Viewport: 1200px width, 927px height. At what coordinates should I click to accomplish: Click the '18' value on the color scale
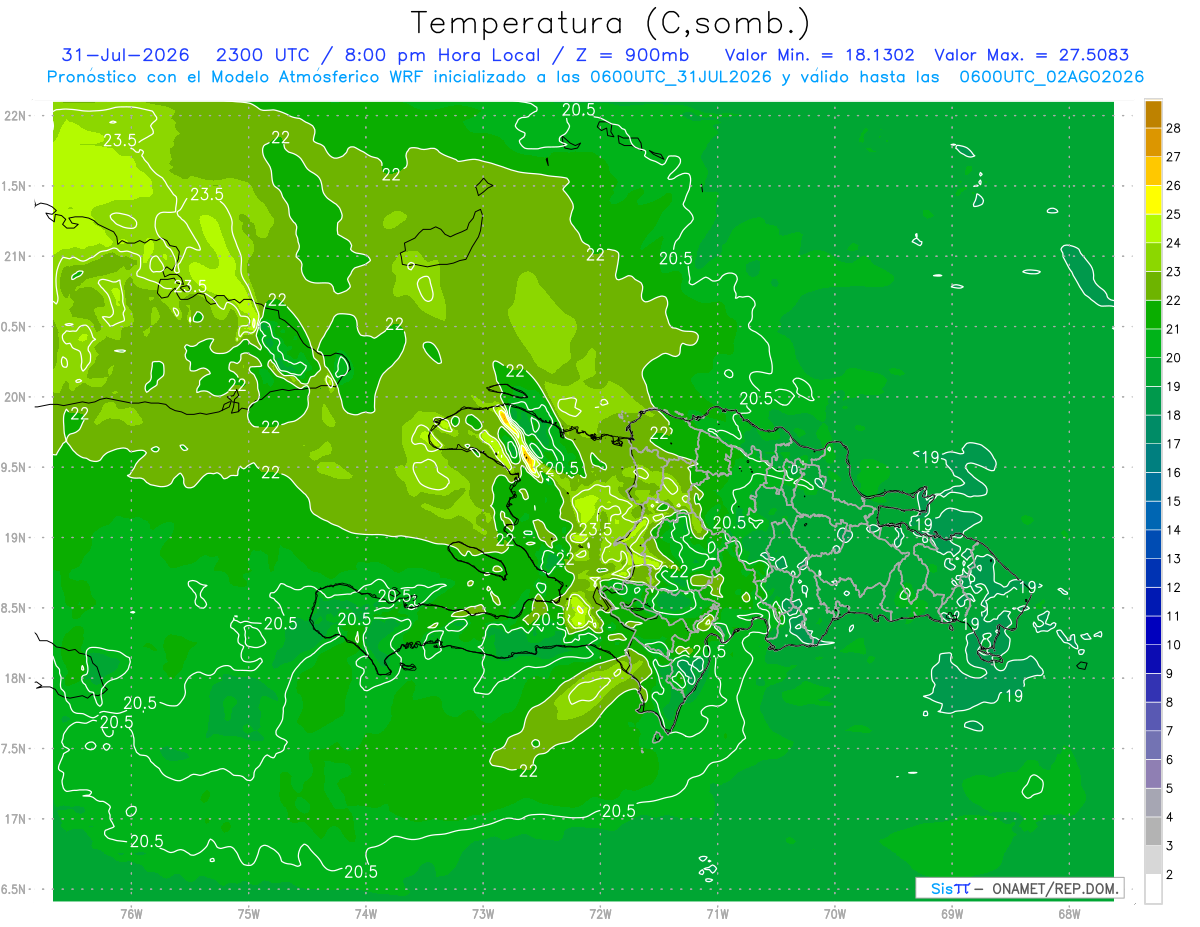click(1175, 415)
